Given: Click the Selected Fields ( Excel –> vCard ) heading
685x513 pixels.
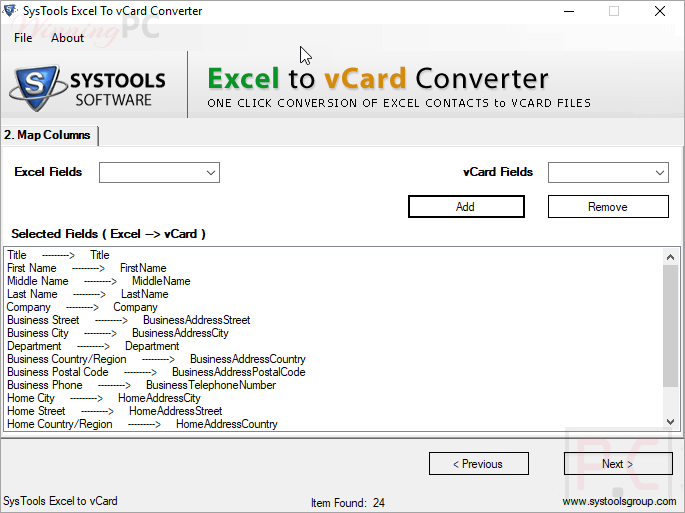Looking at the screenshot, I should click(x=108, y=234).
